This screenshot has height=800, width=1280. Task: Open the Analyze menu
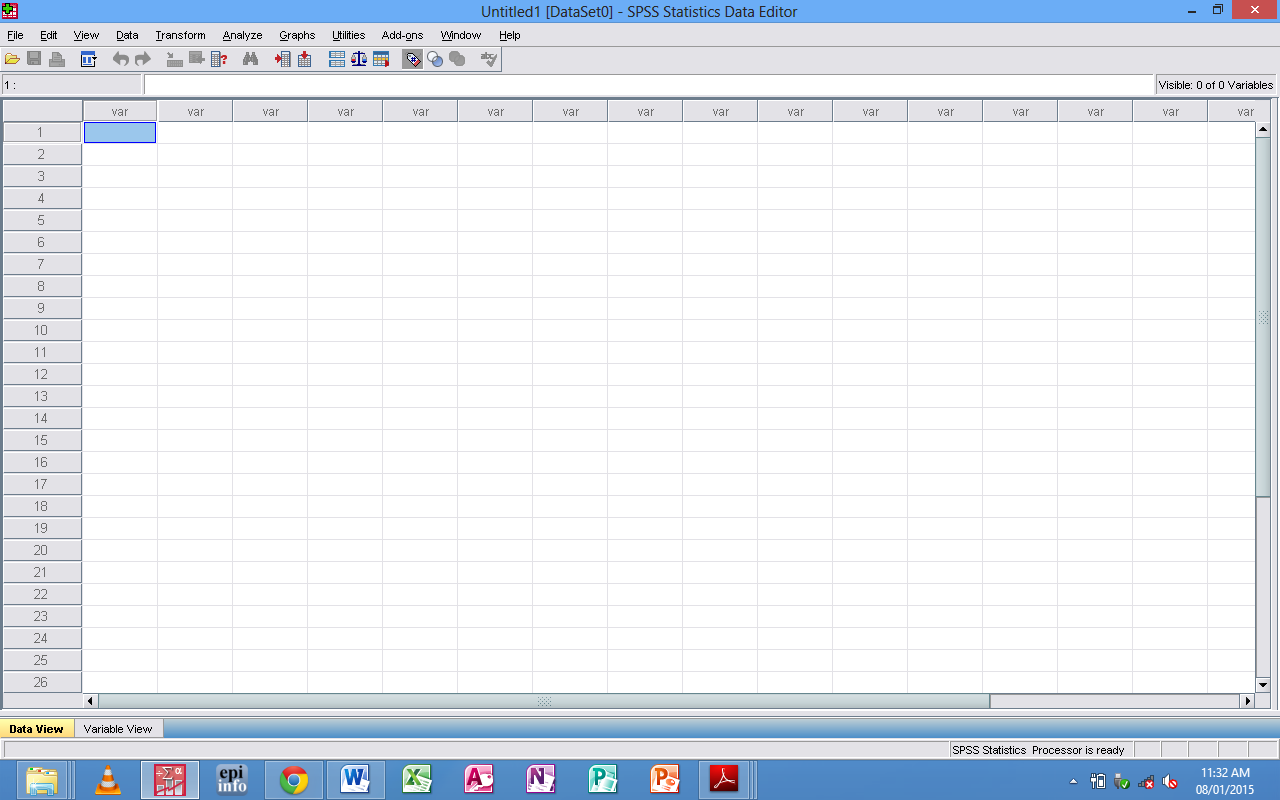point(242,35)
